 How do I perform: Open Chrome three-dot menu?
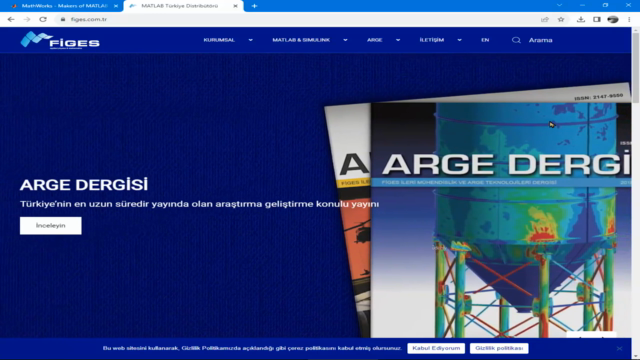[629, 19]
